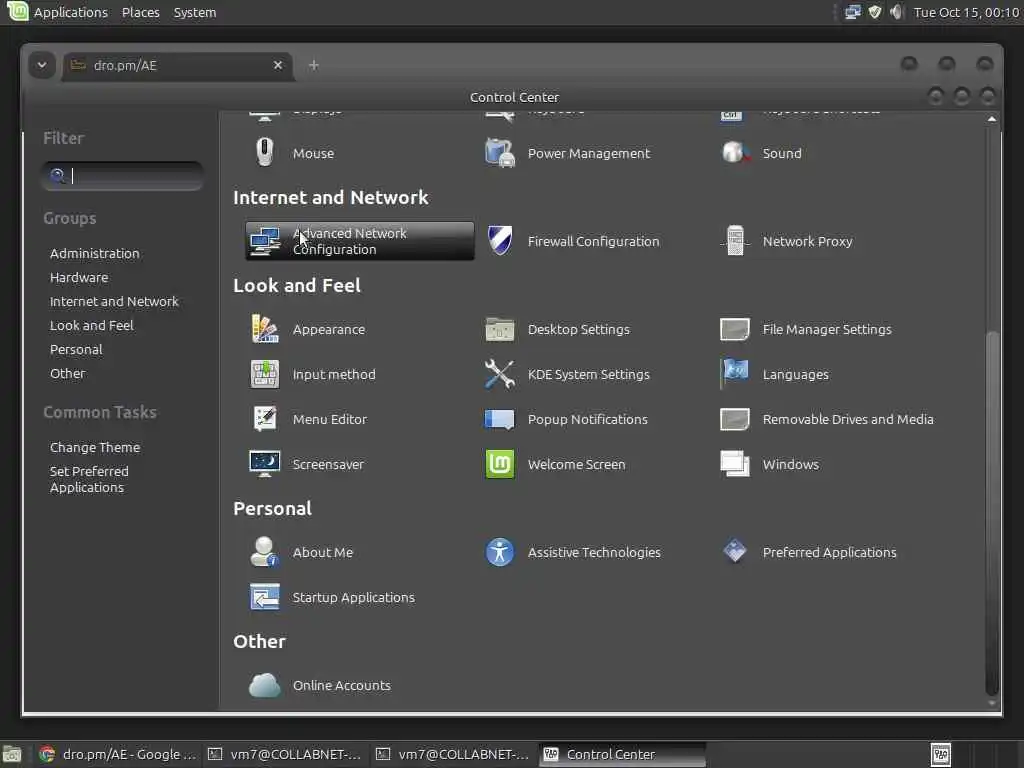Jump to Hardware group
1024x768 pixels.
[x=79, y=278]
